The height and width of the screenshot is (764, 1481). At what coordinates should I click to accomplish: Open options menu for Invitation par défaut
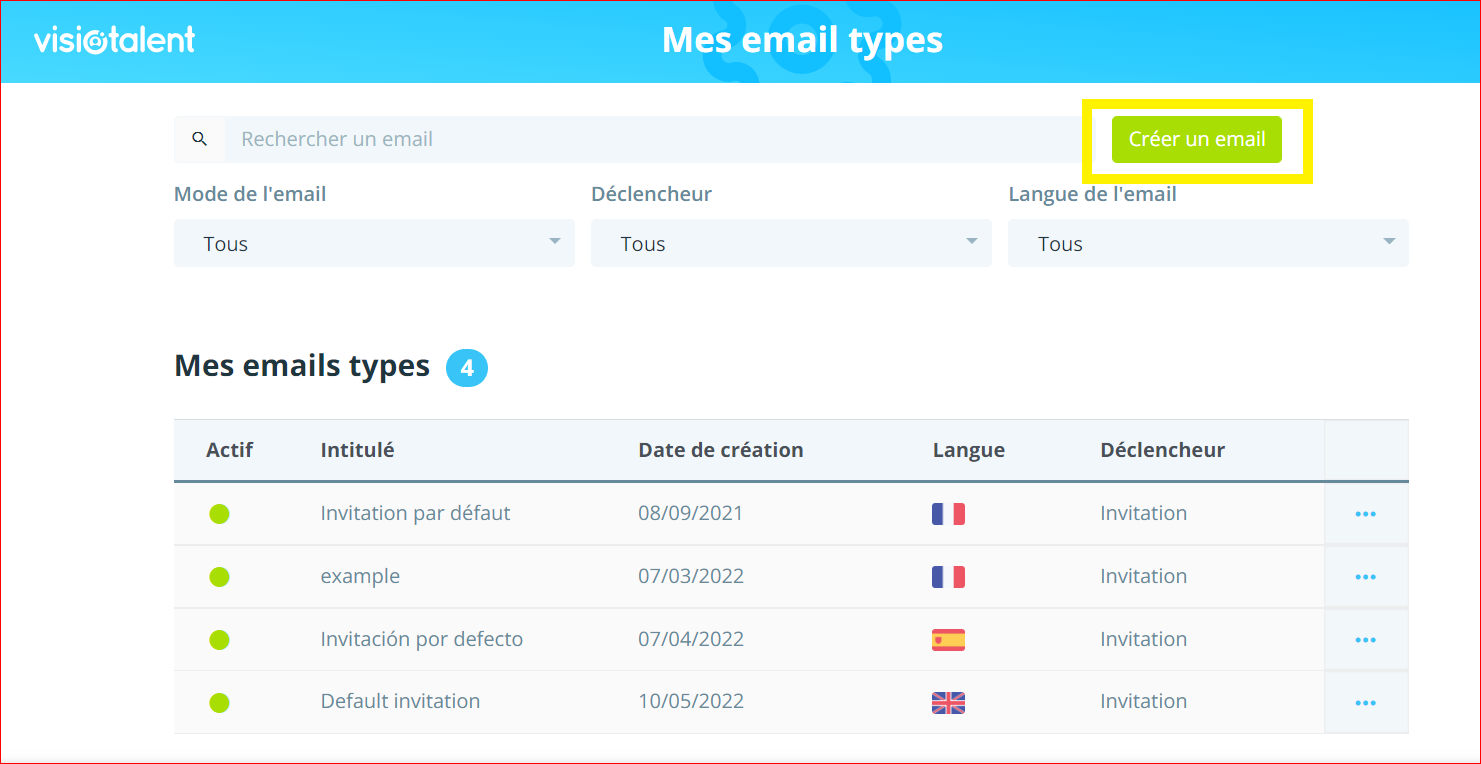click(x=1365, y=514)
